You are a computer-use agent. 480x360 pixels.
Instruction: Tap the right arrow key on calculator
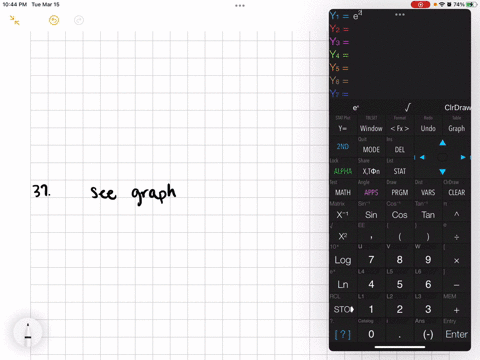point(463,157)
